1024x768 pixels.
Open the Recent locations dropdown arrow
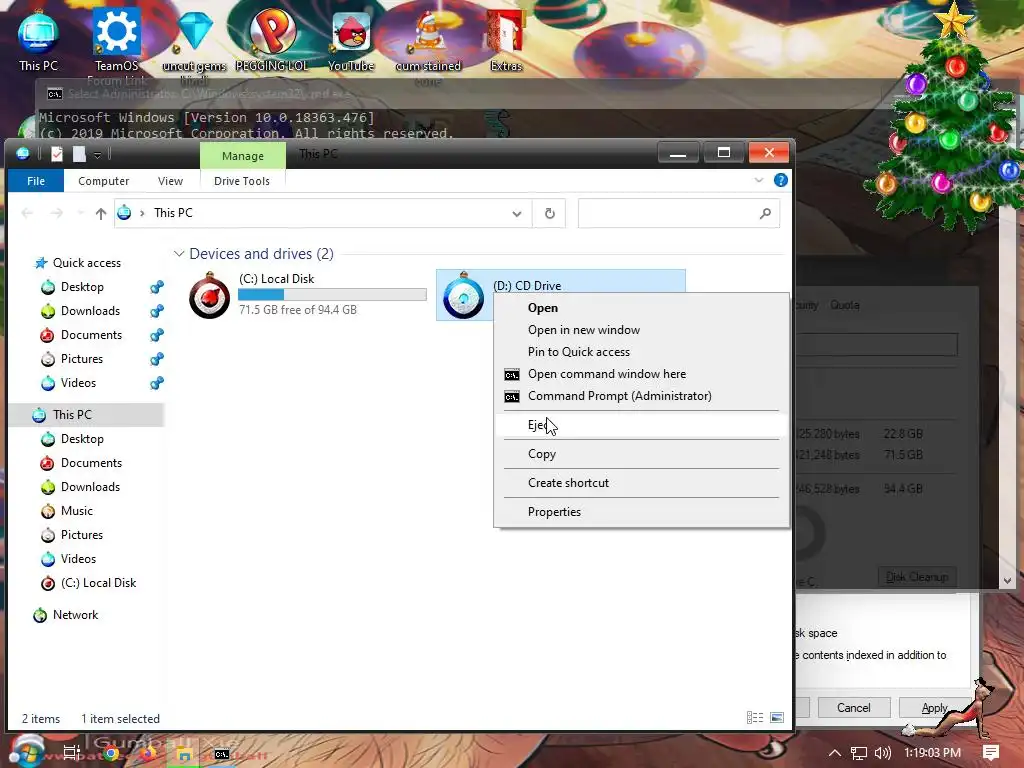coord(81,213)
